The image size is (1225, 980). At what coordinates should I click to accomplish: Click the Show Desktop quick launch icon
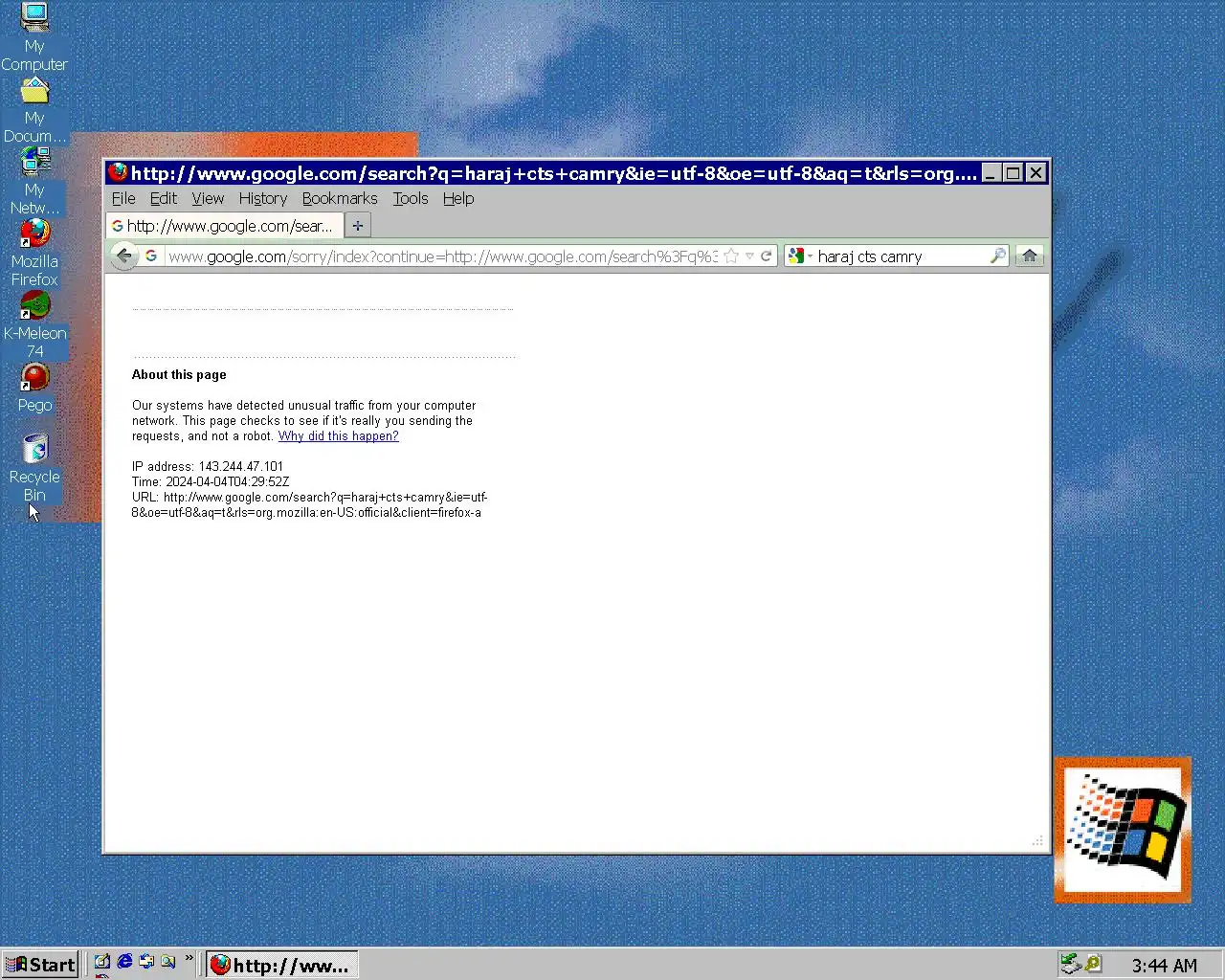click(102, 963)
